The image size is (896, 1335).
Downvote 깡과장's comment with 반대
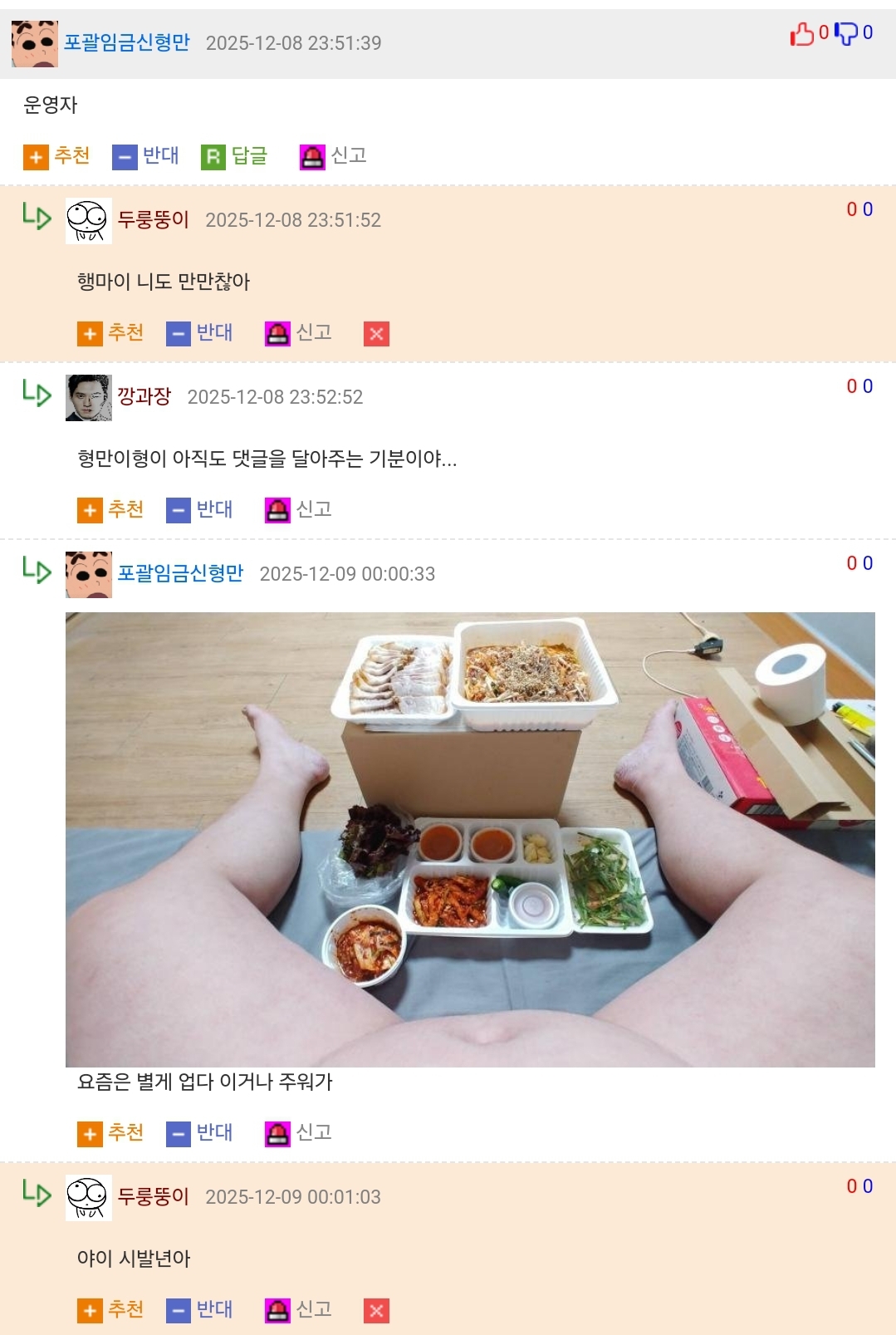[199, 509]
